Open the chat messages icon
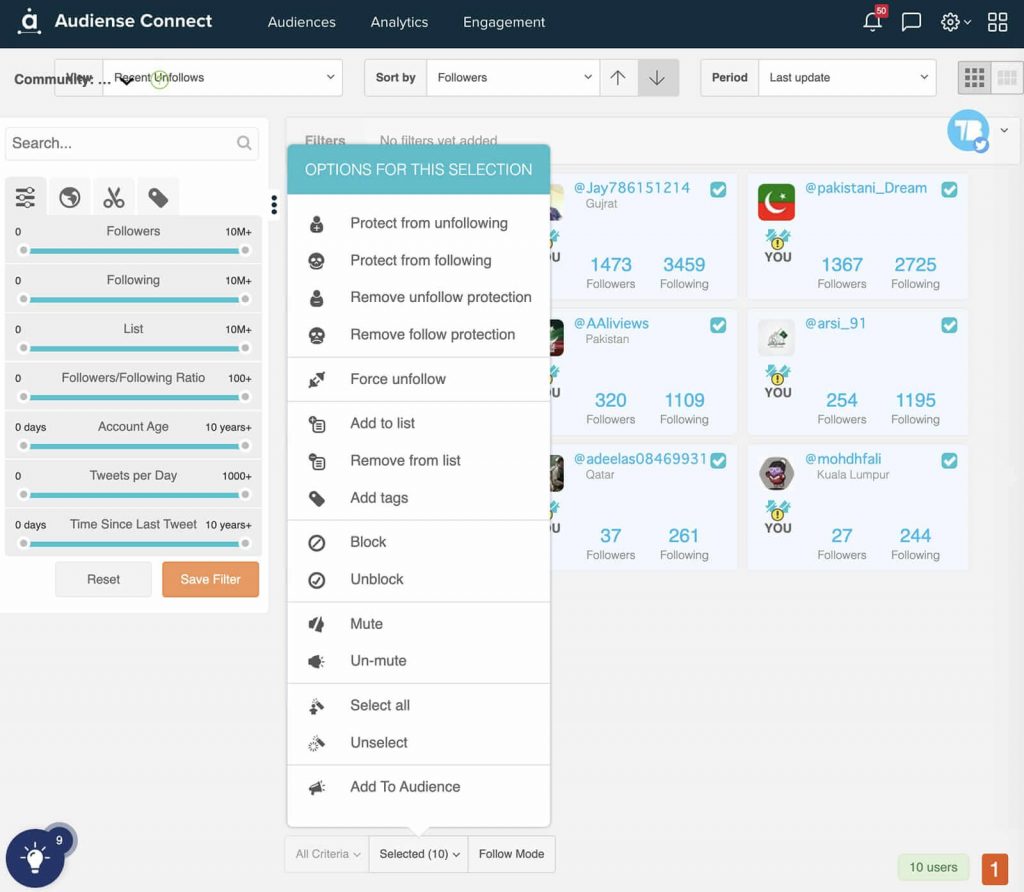Viewport: 1024px width, 892px height. pyautogui.click(x=911, y=22)
